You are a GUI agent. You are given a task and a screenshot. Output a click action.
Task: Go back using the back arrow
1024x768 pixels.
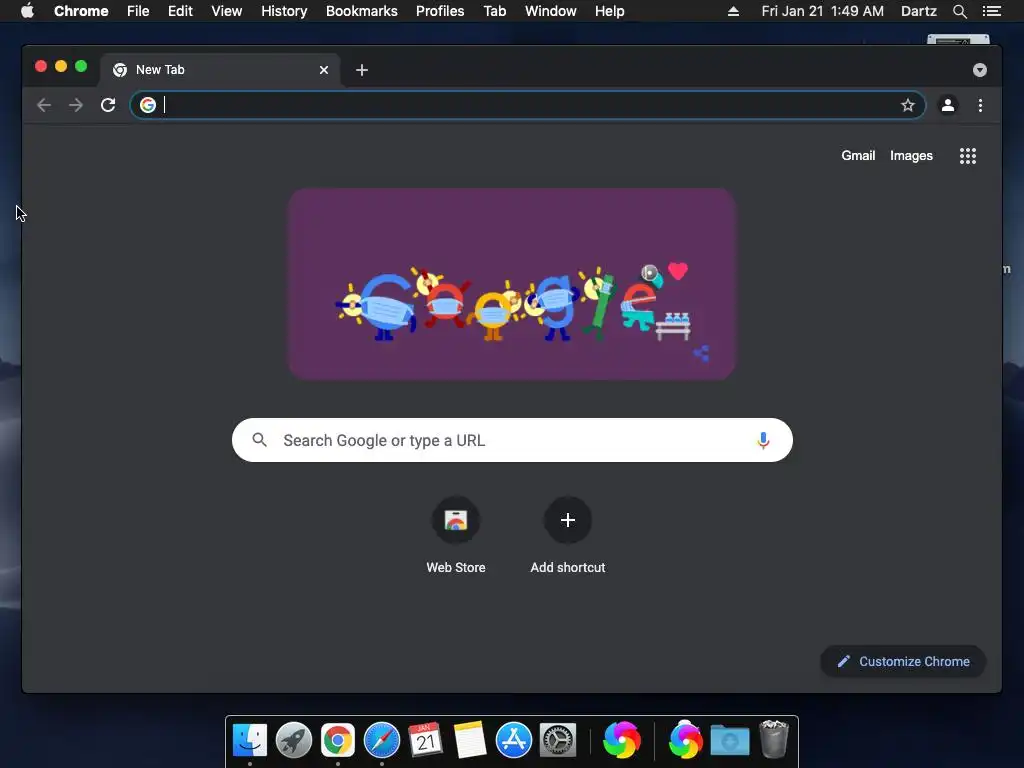(44, 105)
